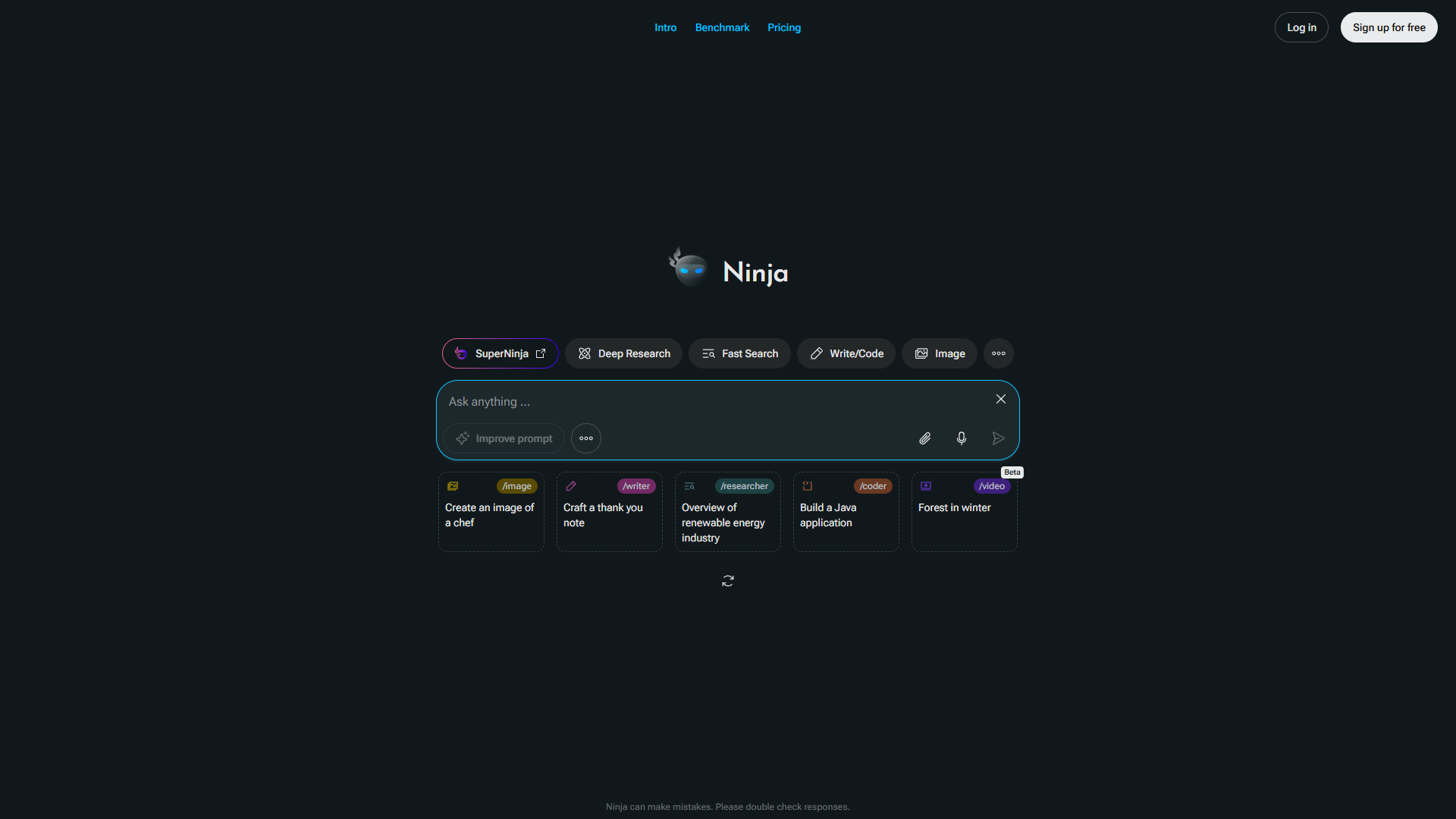Send the prompt with the arrow icon

pyautogui.click(x=998, y=438)
